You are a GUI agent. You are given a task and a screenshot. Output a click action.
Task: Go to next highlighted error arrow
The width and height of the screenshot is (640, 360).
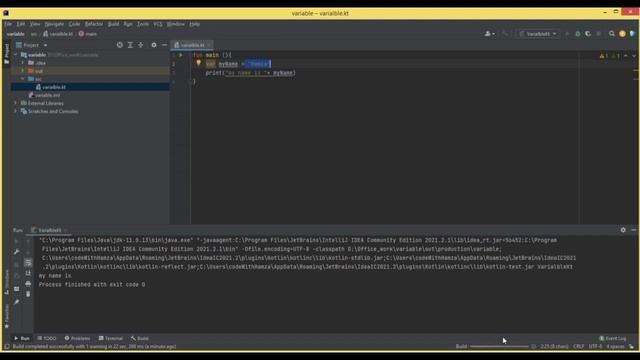(x=634, y=56)
